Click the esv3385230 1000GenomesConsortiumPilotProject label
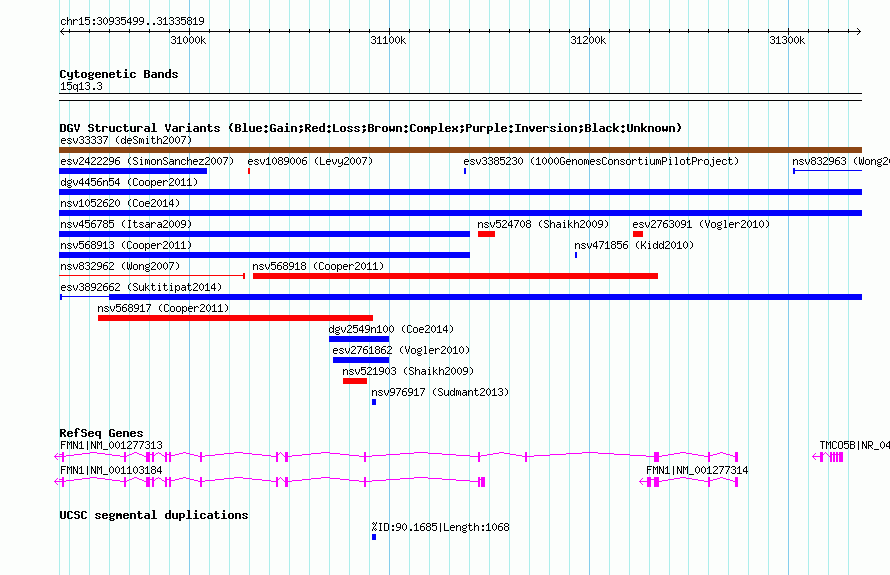This screenshot has width=890, height=575. pyautogui.click(x=601, y=161)
